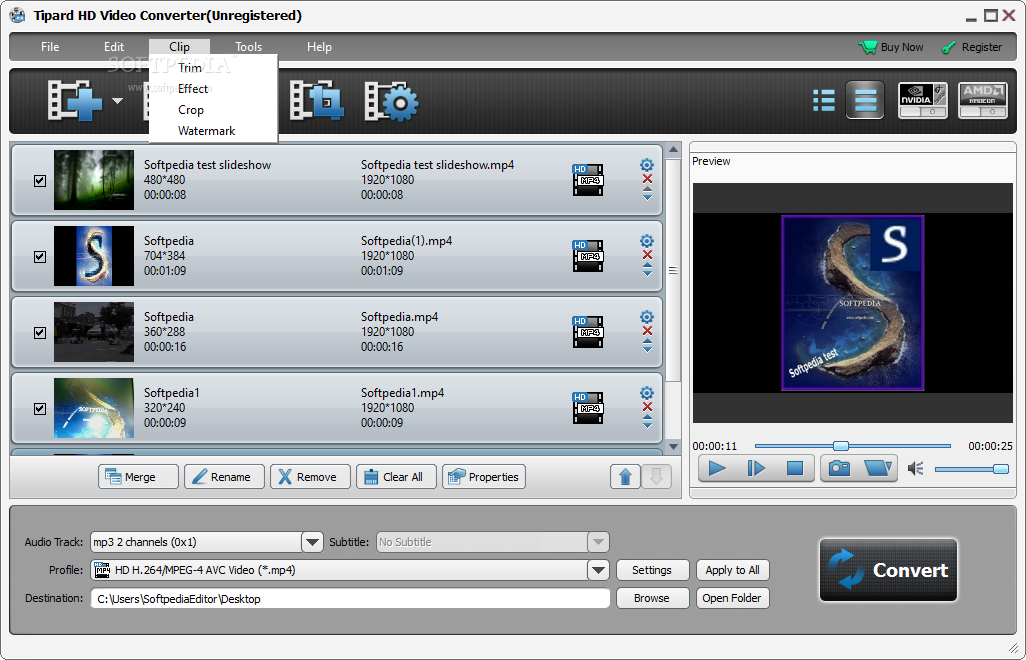Image resolution: width=1026 pixels, height=660 pixels.
Task: Remove Softpedia test slideshow using the red X
Action: click(647, 179)
